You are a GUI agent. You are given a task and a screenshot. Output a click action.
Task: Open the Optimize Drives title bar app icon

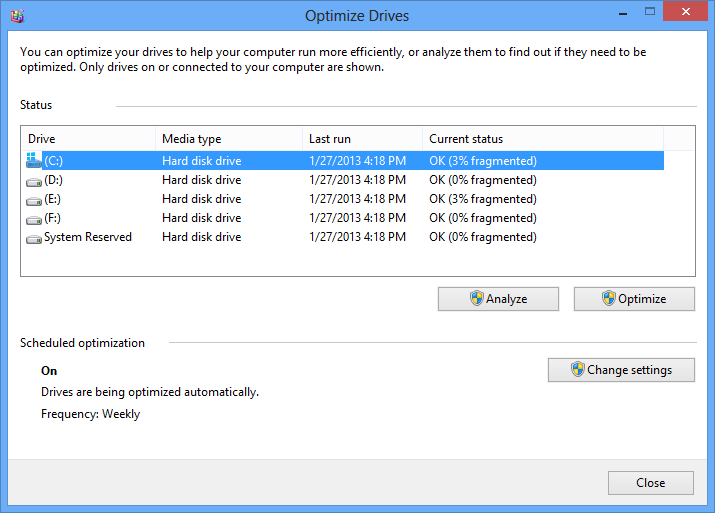[x=17, y=16]
